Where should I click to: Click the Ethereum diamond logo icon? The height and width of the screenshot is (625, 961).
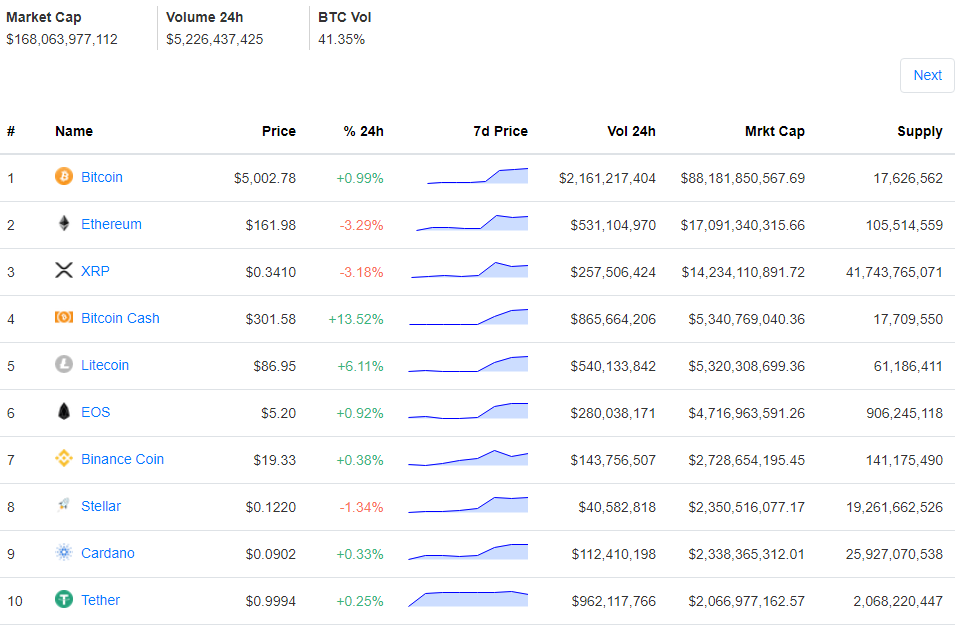[64, 224]
